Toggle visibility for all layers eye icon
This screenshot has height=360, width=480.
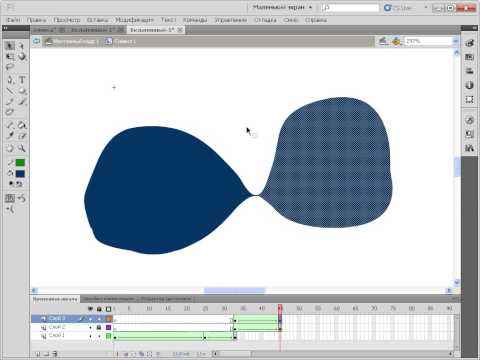[x=90, y=309]
